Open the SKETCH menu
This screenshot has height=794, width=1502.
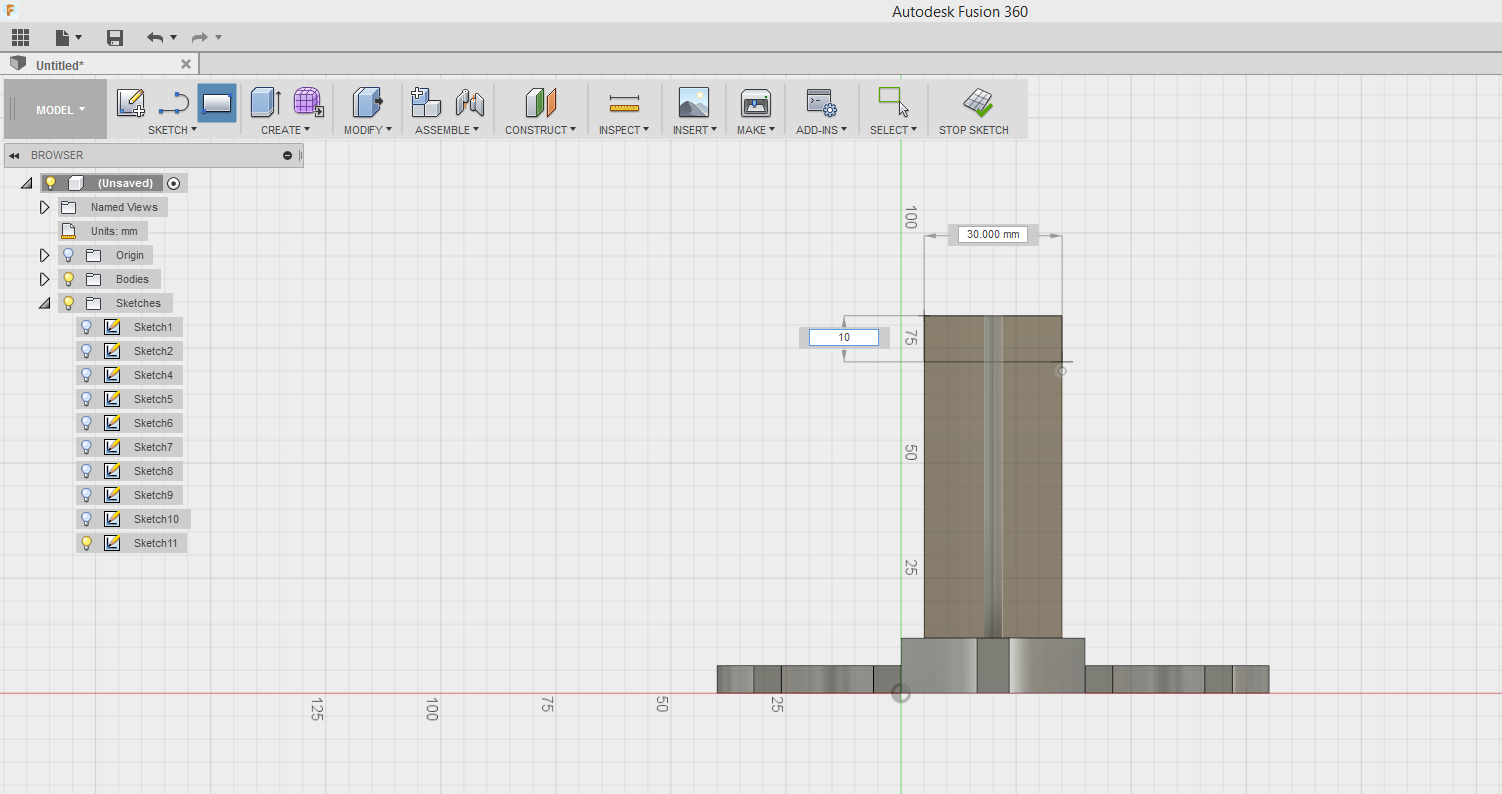point(172,130)
